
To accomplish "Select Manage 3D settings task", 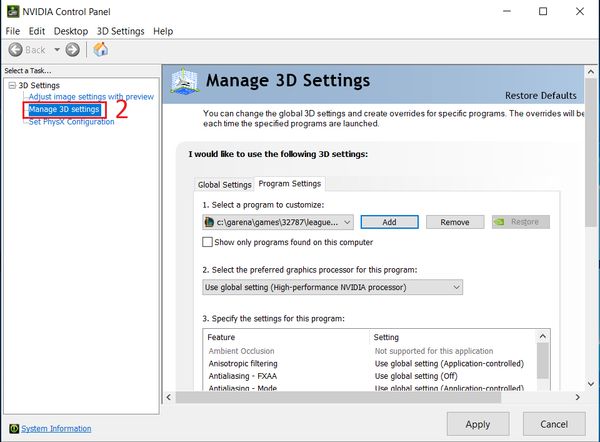I will tap(64, 109).
